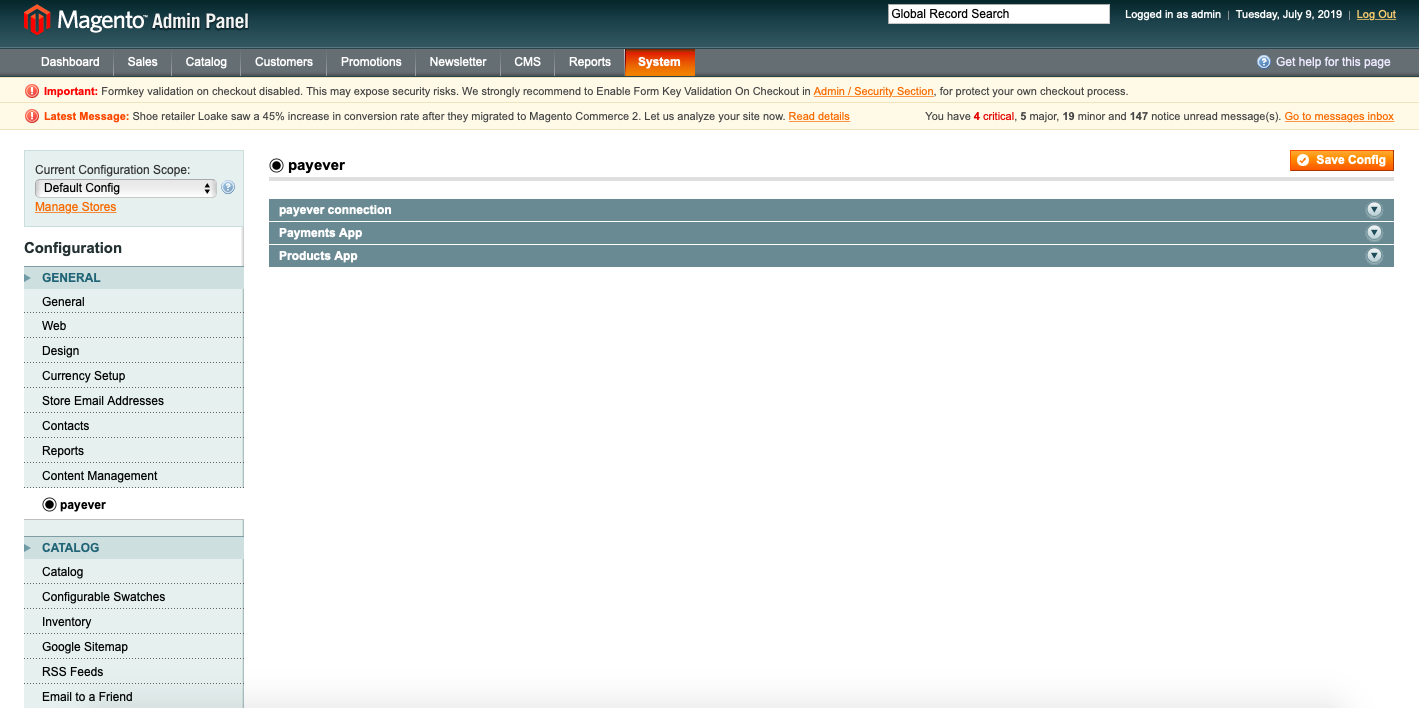
Task: Click the payever icon in the Configuration sidebar
Action: coord(49,505)
